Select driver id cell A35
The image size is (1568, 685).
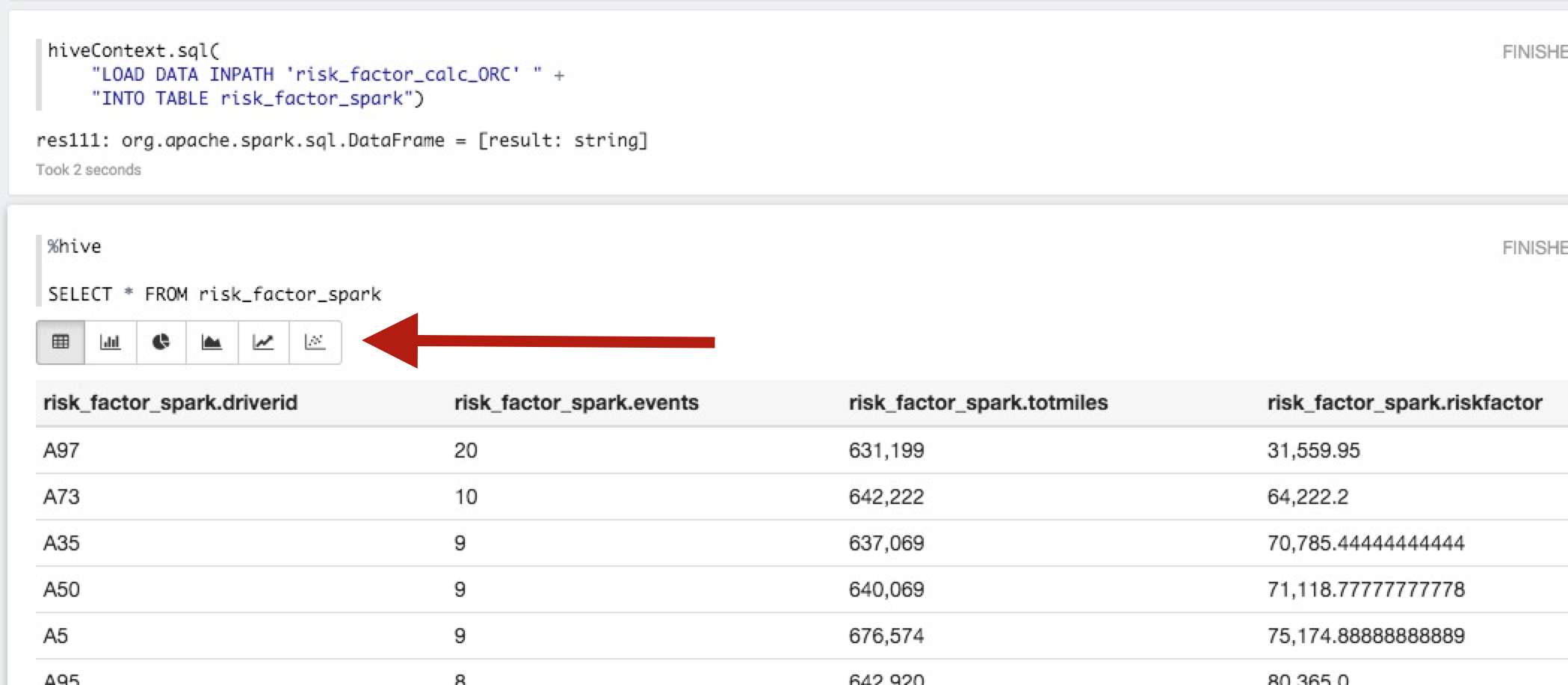(x=61, y=543)
